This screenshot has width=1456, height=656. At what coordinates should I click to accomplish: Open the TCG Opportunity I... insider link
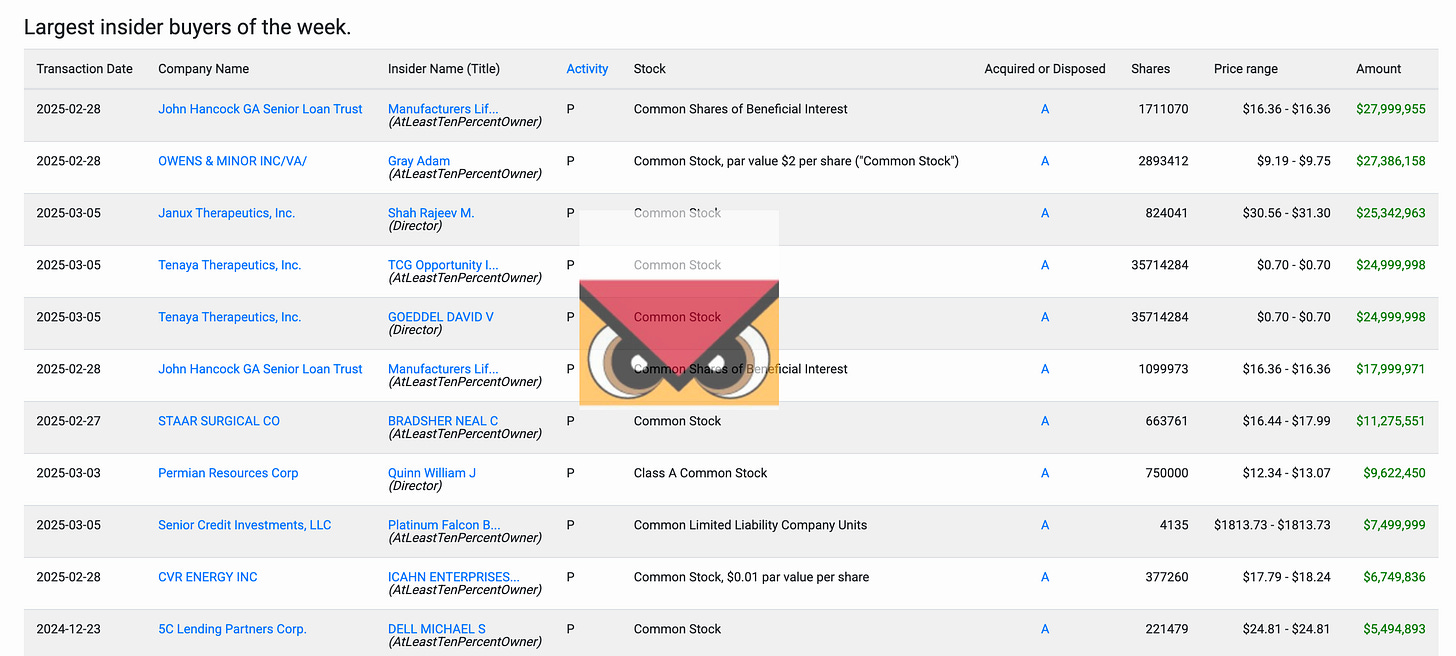pyautogui.click(x=443, y=265)
